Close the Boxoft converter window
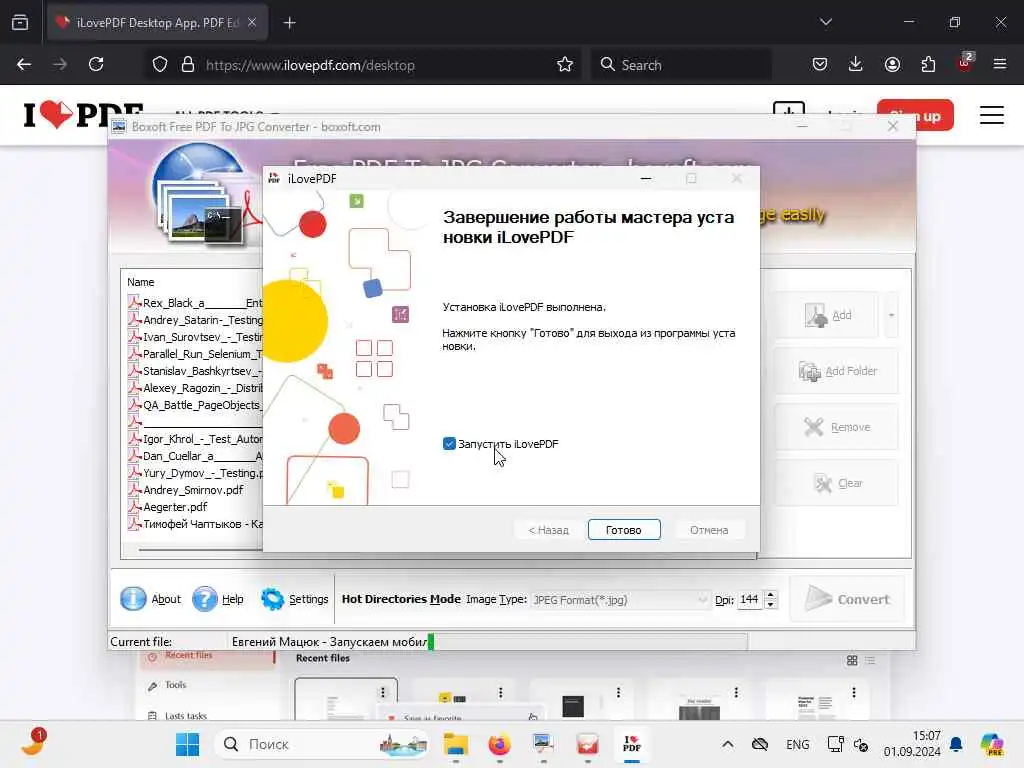The image size is (1024, 768). click(893, 127)
